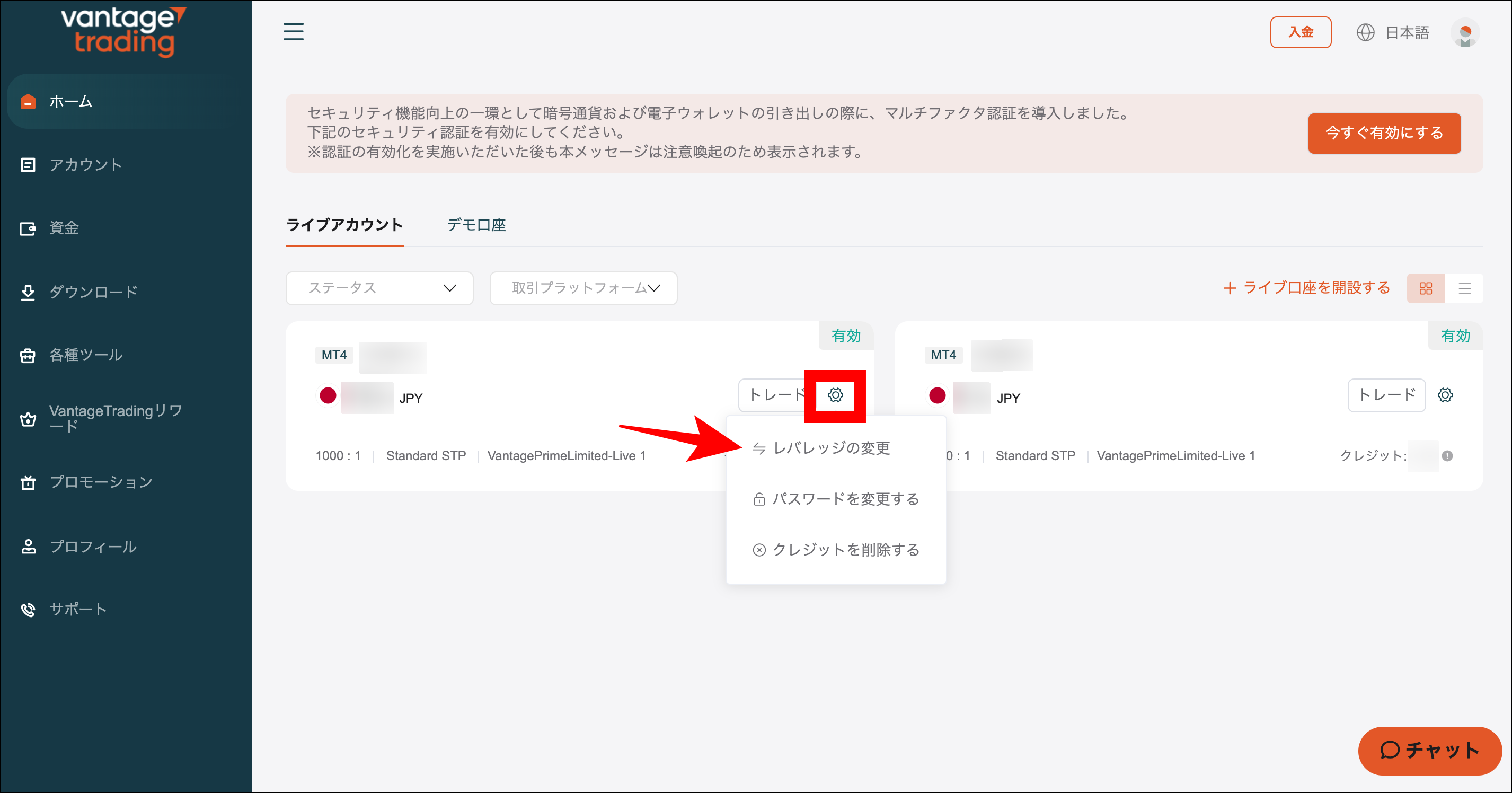Open サポート in the sidebar
The image size is (1512, 793).
coord(77,609)
